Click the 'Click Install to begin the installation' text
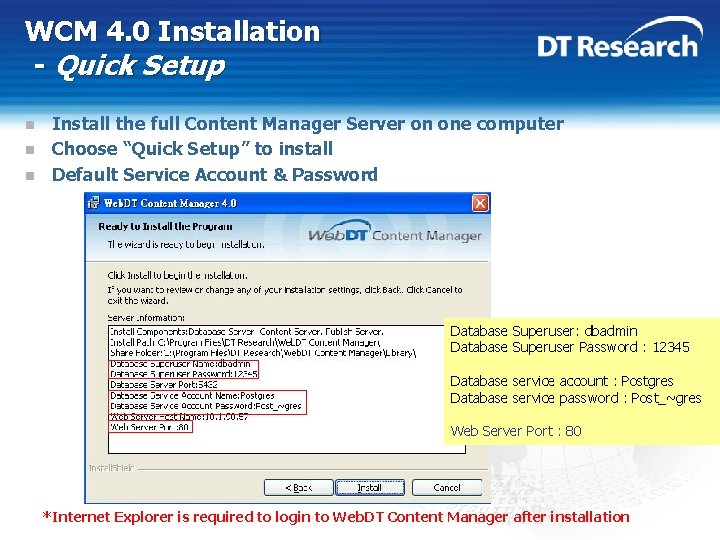This screenshot has width=720, height=540. pos(177,276)
